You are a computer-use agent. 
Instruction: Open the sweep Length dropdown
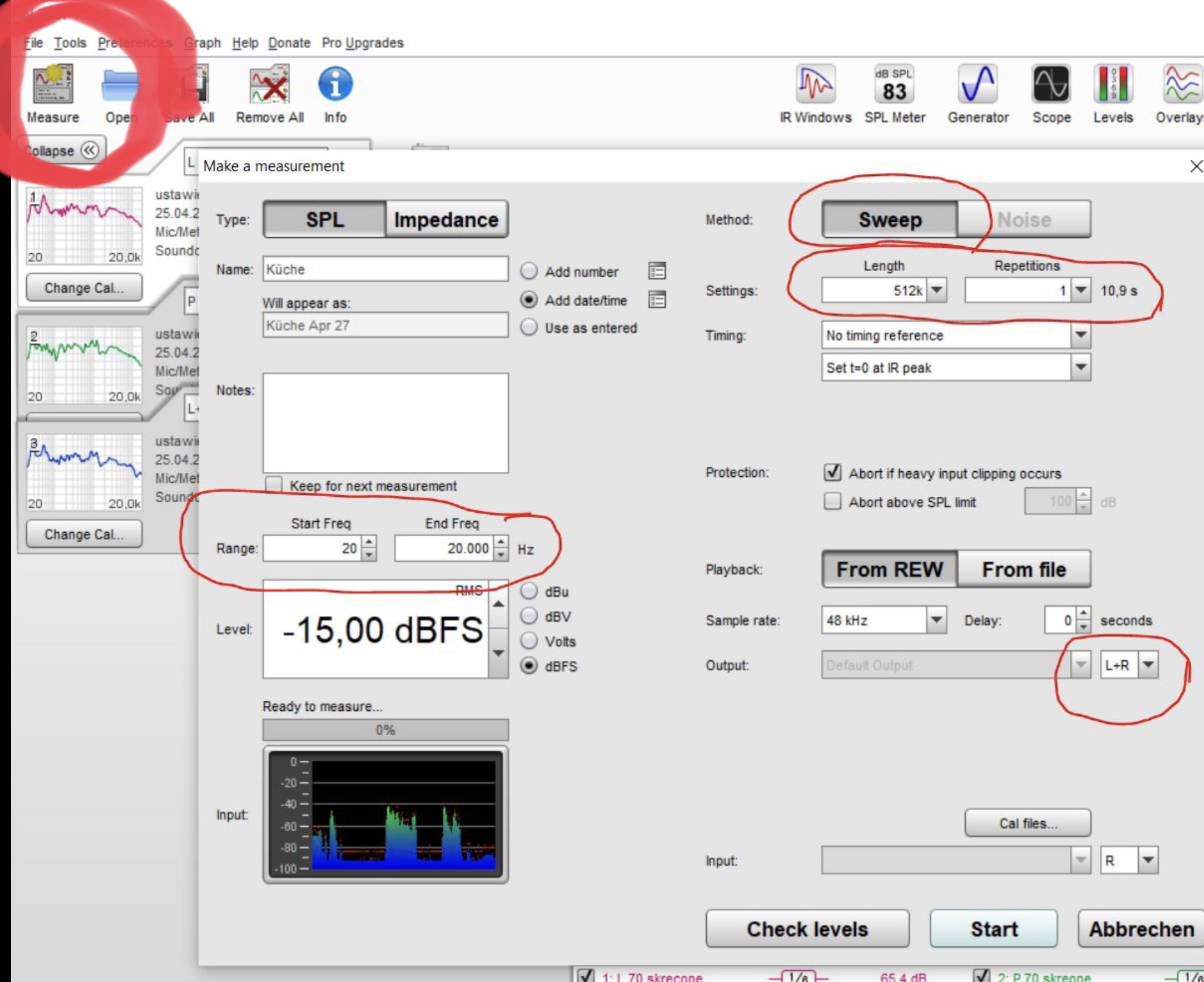(x=936, y=290)
